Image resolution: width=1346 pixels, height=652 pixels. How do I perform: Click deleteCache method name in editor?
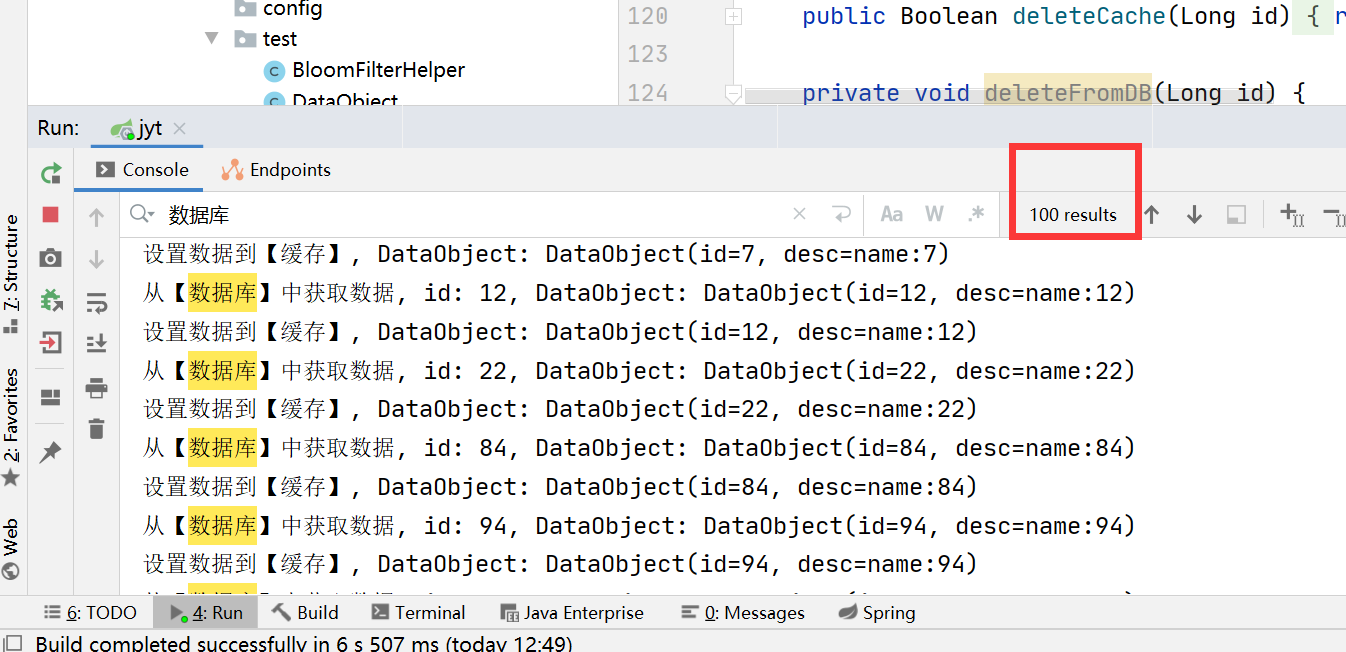click(x=1089, y=17)
